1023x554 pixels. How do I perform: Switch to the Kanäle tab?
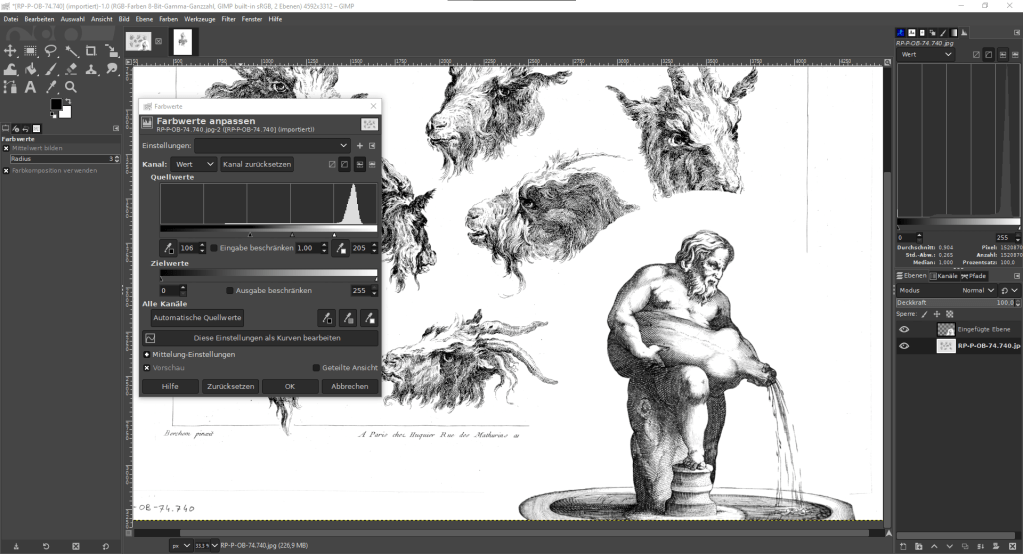(946, 275)
